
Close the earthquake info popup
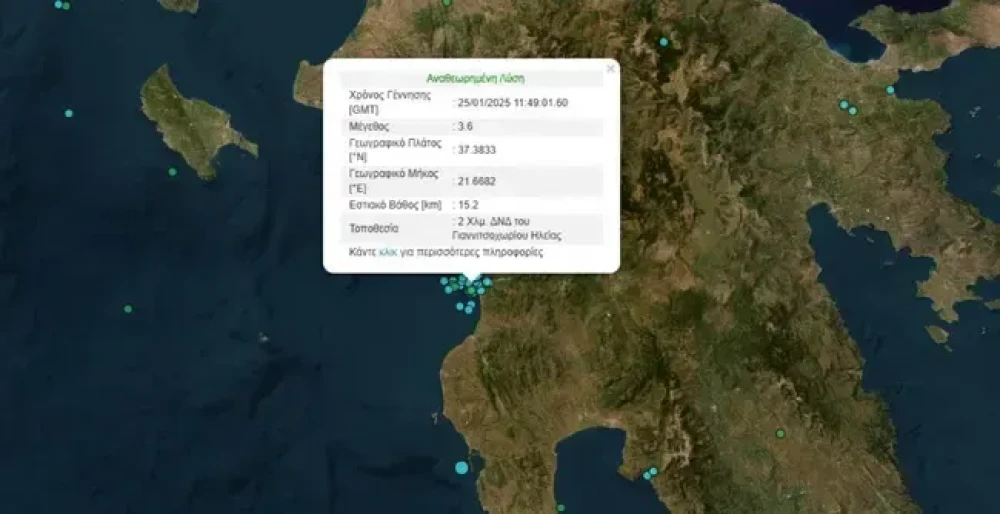[x=610, y=69]
